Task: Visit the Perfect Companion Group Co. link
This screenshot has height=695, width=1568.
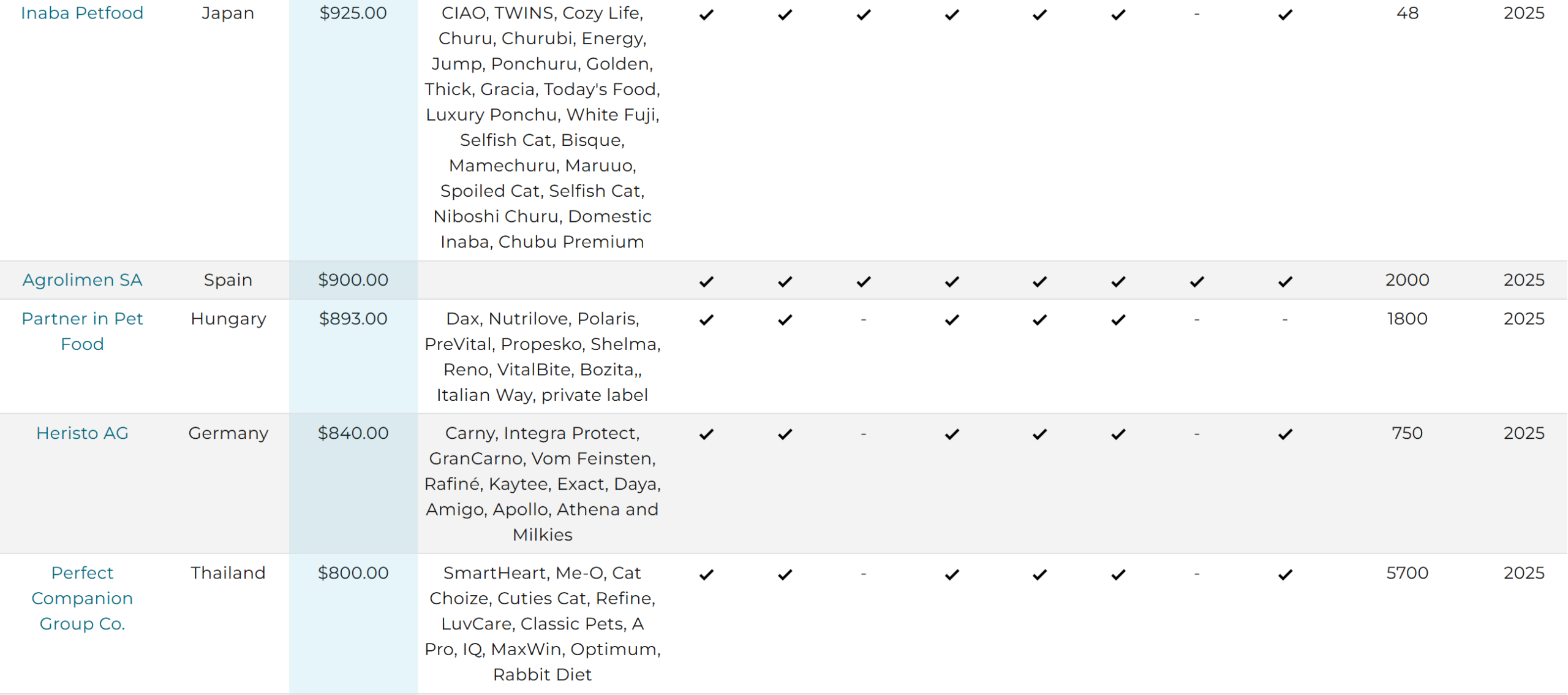Action: [82, 598]
